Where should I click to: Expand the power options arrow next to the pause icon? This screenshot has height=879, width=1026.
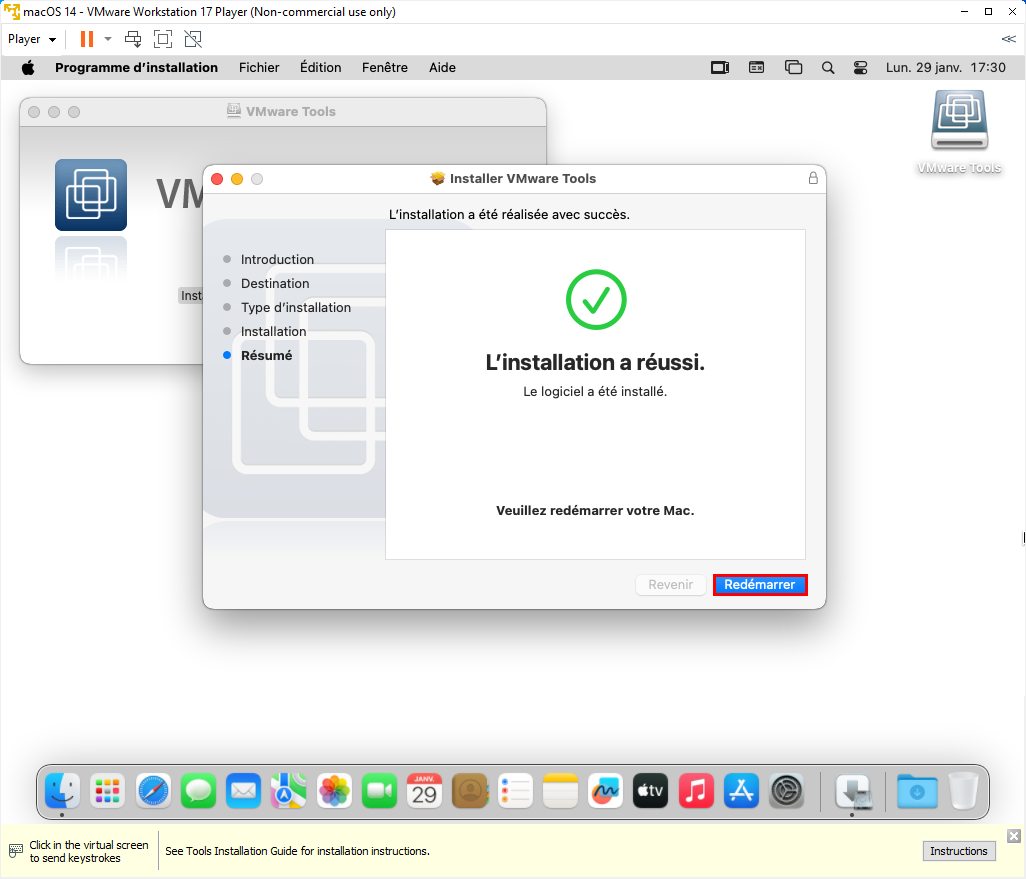[108, 39]
